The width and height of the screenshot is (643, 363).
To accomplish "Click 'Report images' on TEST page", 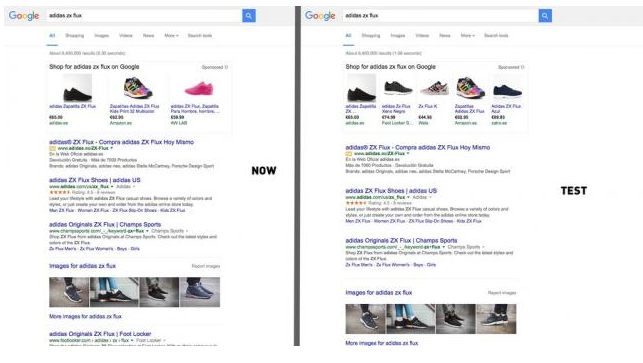I will point(502,293).
